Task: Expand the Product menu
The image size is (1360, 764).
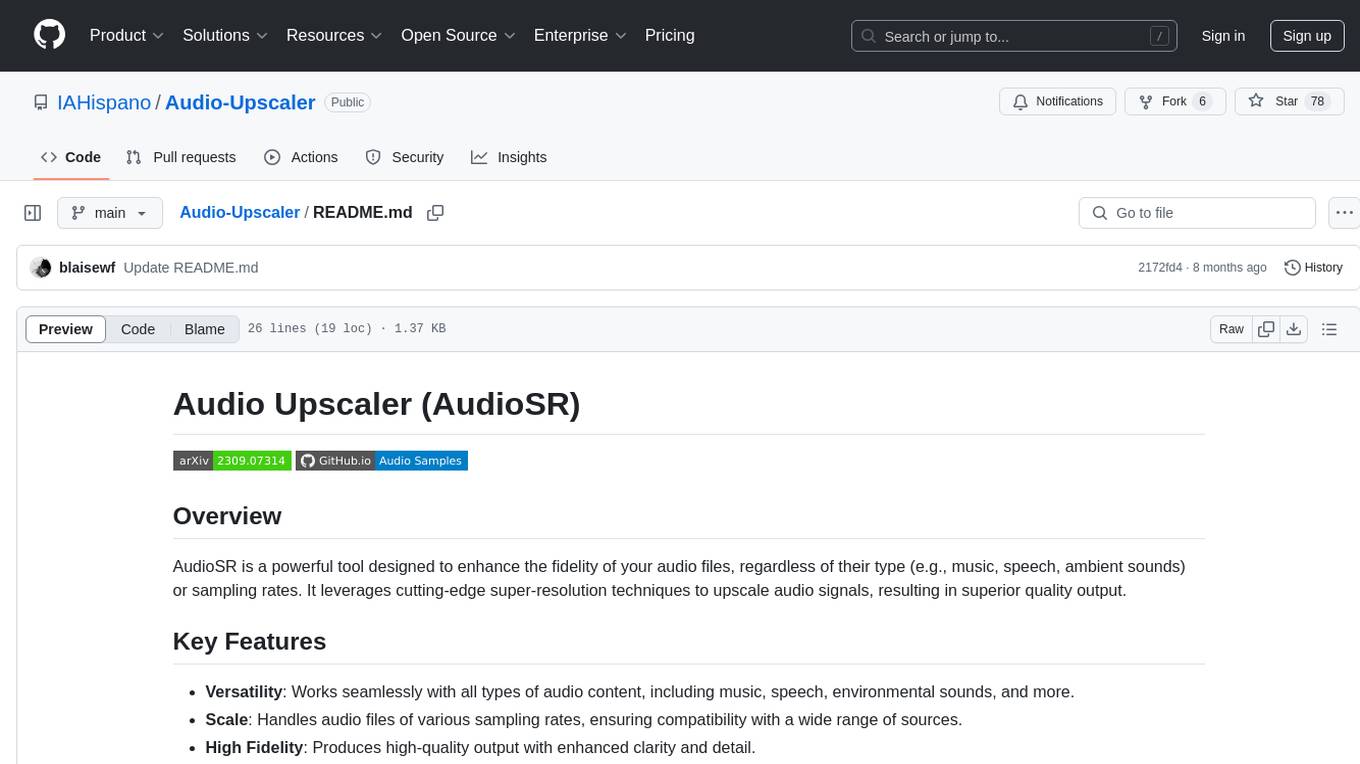Action: 127,35
